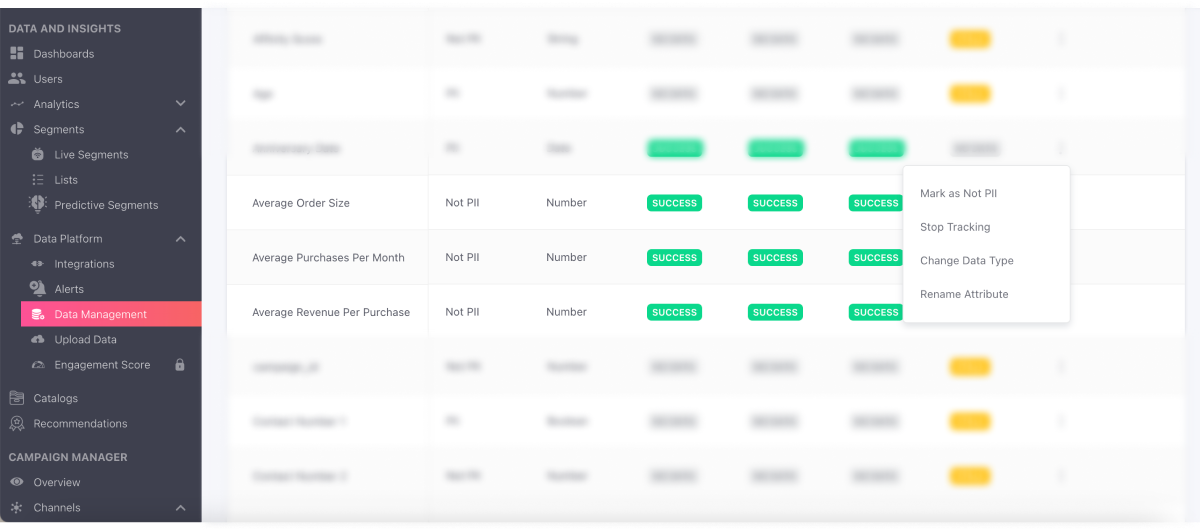Open the Data Management sidebar item

[x=100, y=315]
